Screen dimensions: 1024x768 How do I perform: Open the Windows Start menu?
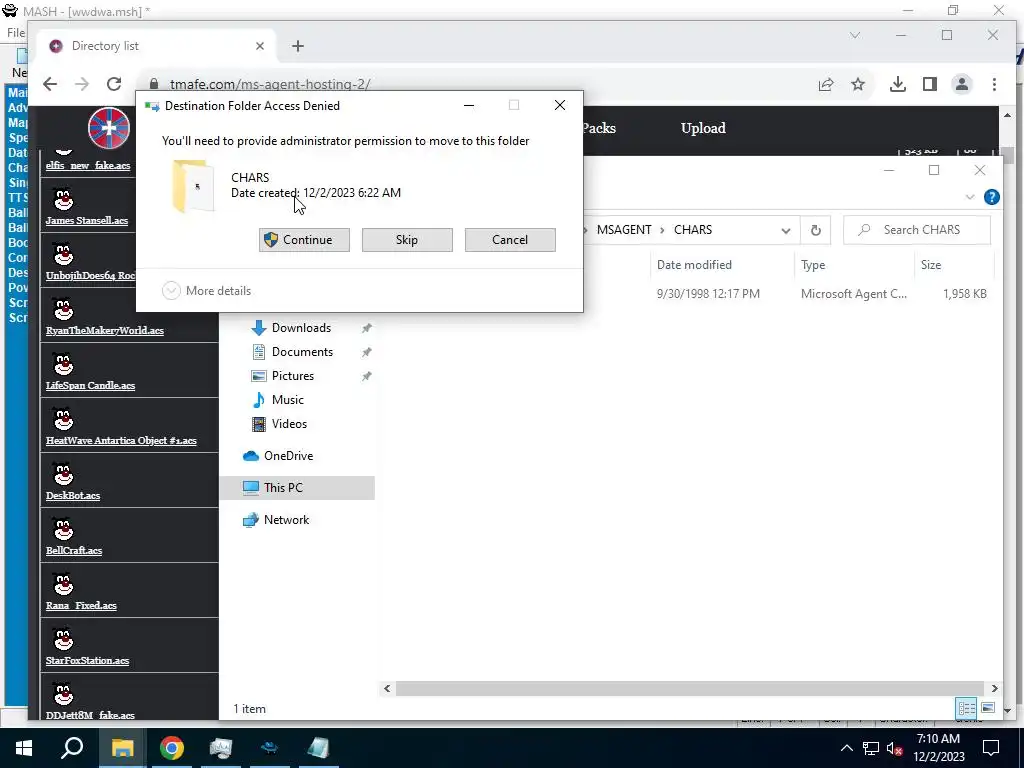coord(24,748)
